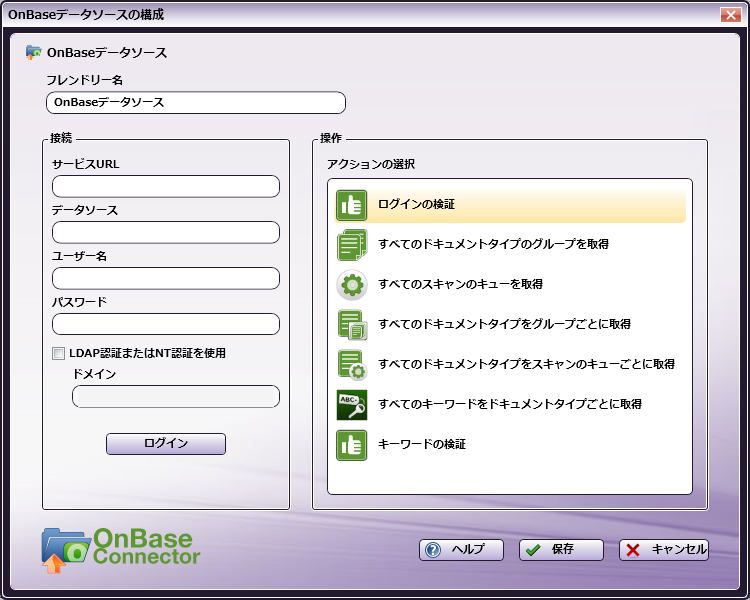This screenshot has width=750, height=600.
Task: Click the ユーザー名 input field
Action: 166,278
